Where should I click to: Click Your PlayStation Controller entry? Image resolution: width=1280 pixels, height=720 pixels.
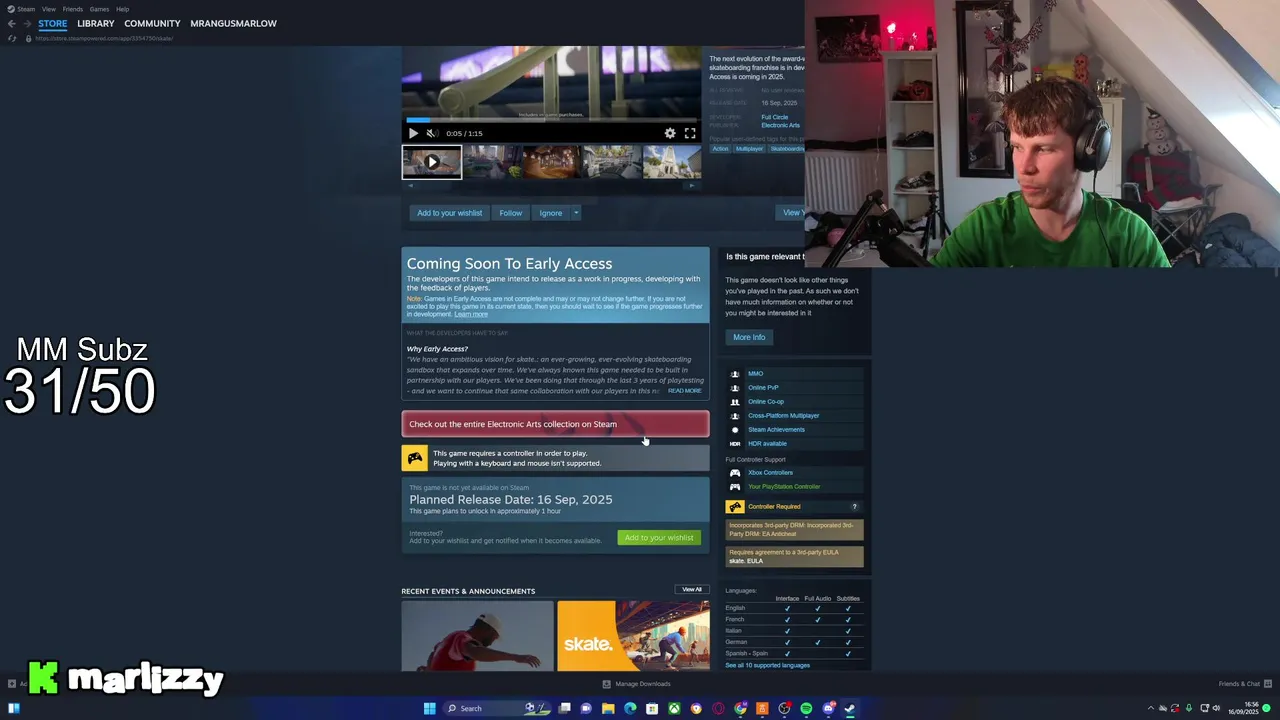784,487
